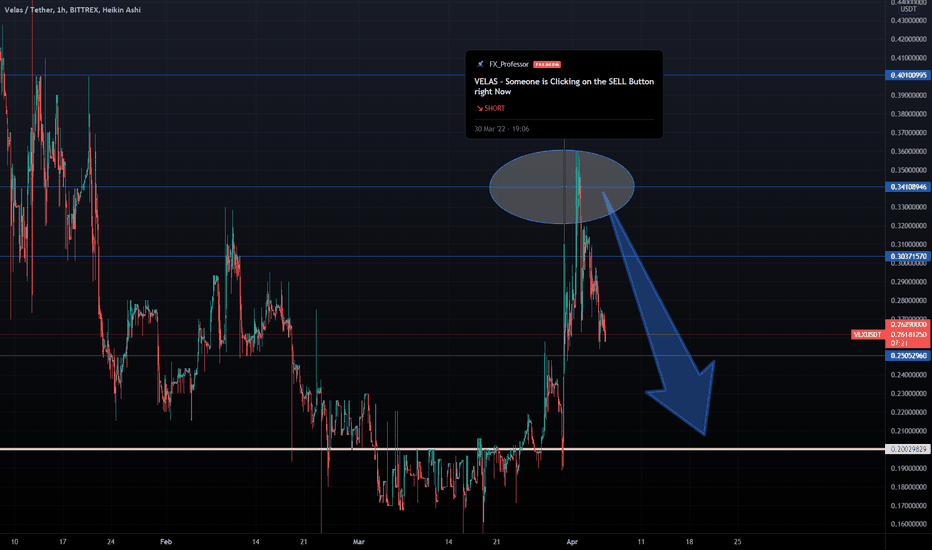Click the 0.16000000 price scale value

pos(909,524)
